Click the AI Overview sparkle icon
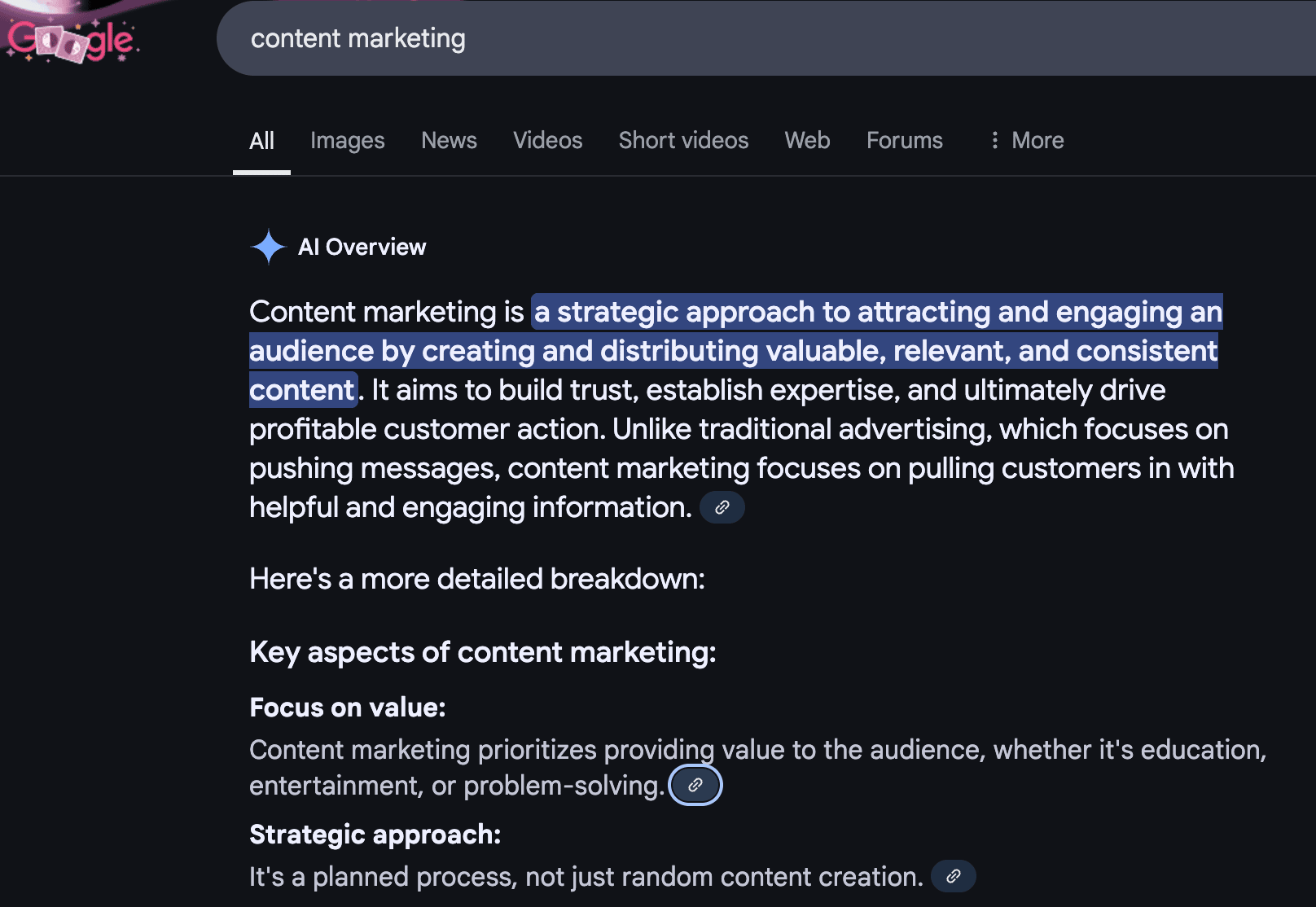The width and height of the screenshot is (1316, 907). pos(269,247)
